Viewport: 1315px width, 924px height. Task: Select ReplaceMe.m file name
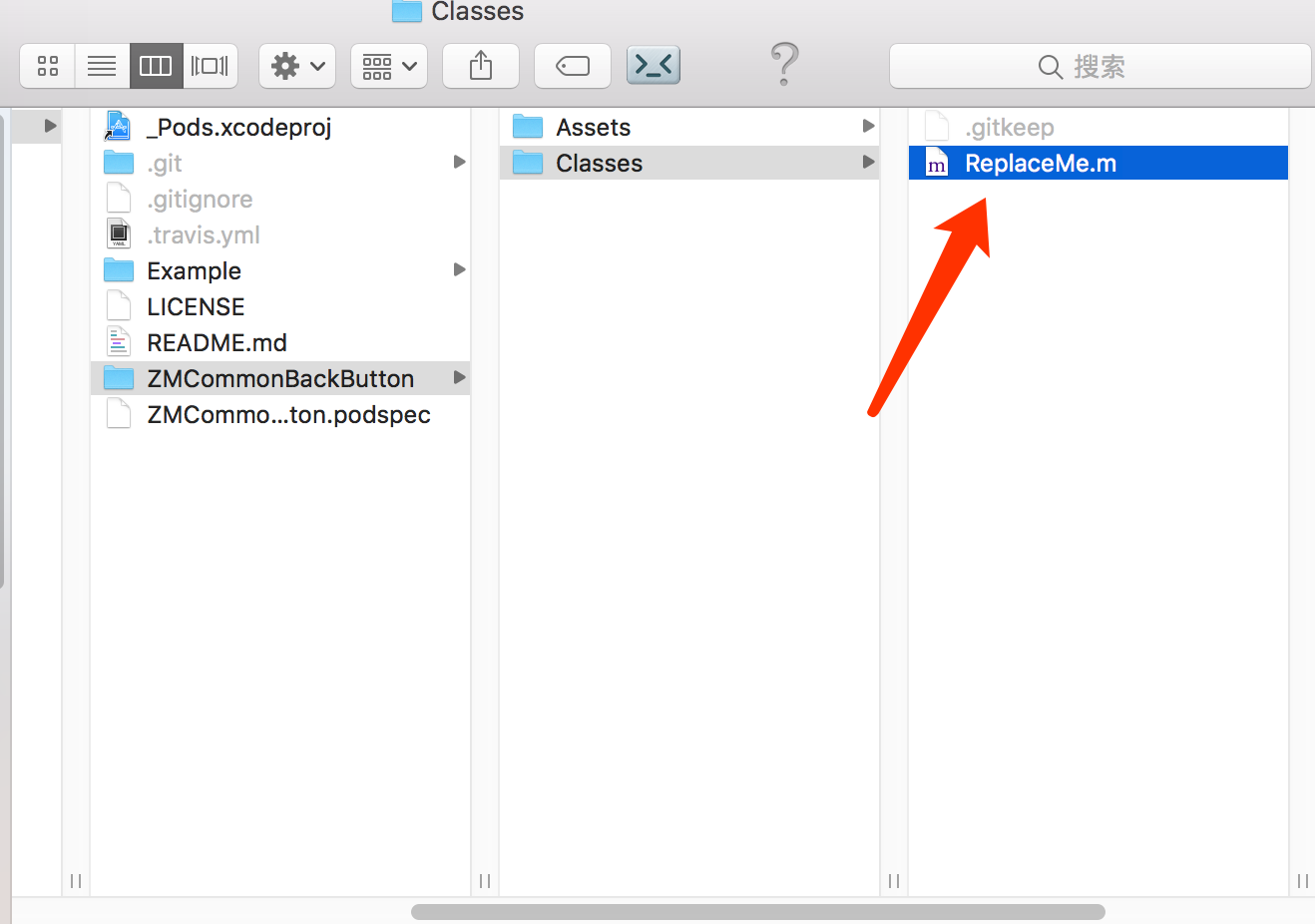1041,163
